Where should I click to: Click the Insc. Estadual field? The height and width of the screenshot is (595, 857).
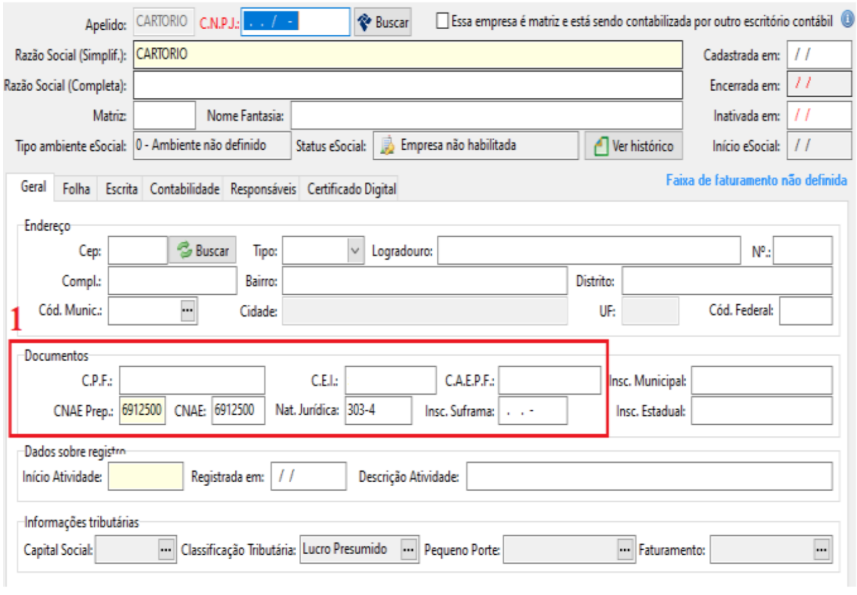tap(762, 410)
